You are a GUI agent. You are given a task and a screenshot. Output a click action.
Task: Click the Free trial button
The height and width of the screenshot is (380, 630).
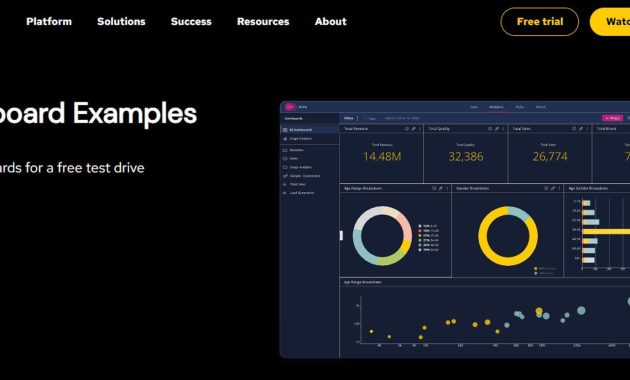[x=540, y=22]
